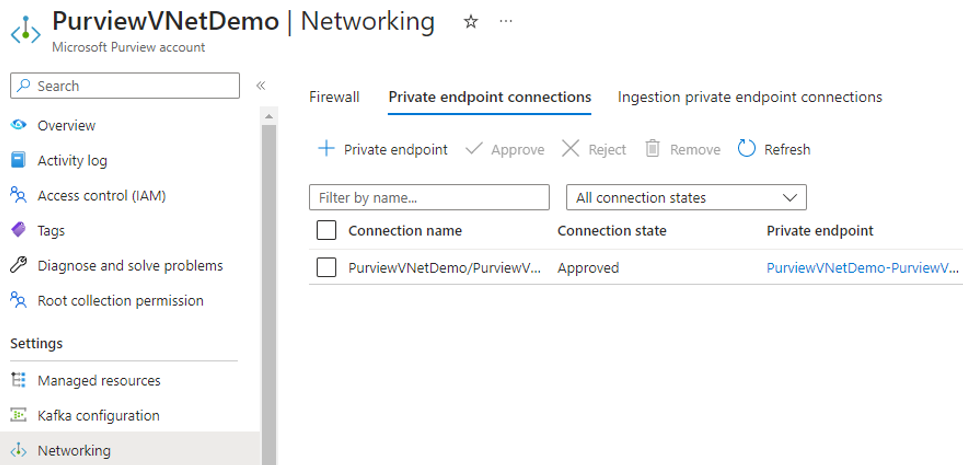The height and width of the screenshot is (465, 963).
Task: Click the Root collection permission icon
Action: tap(18, 300)
